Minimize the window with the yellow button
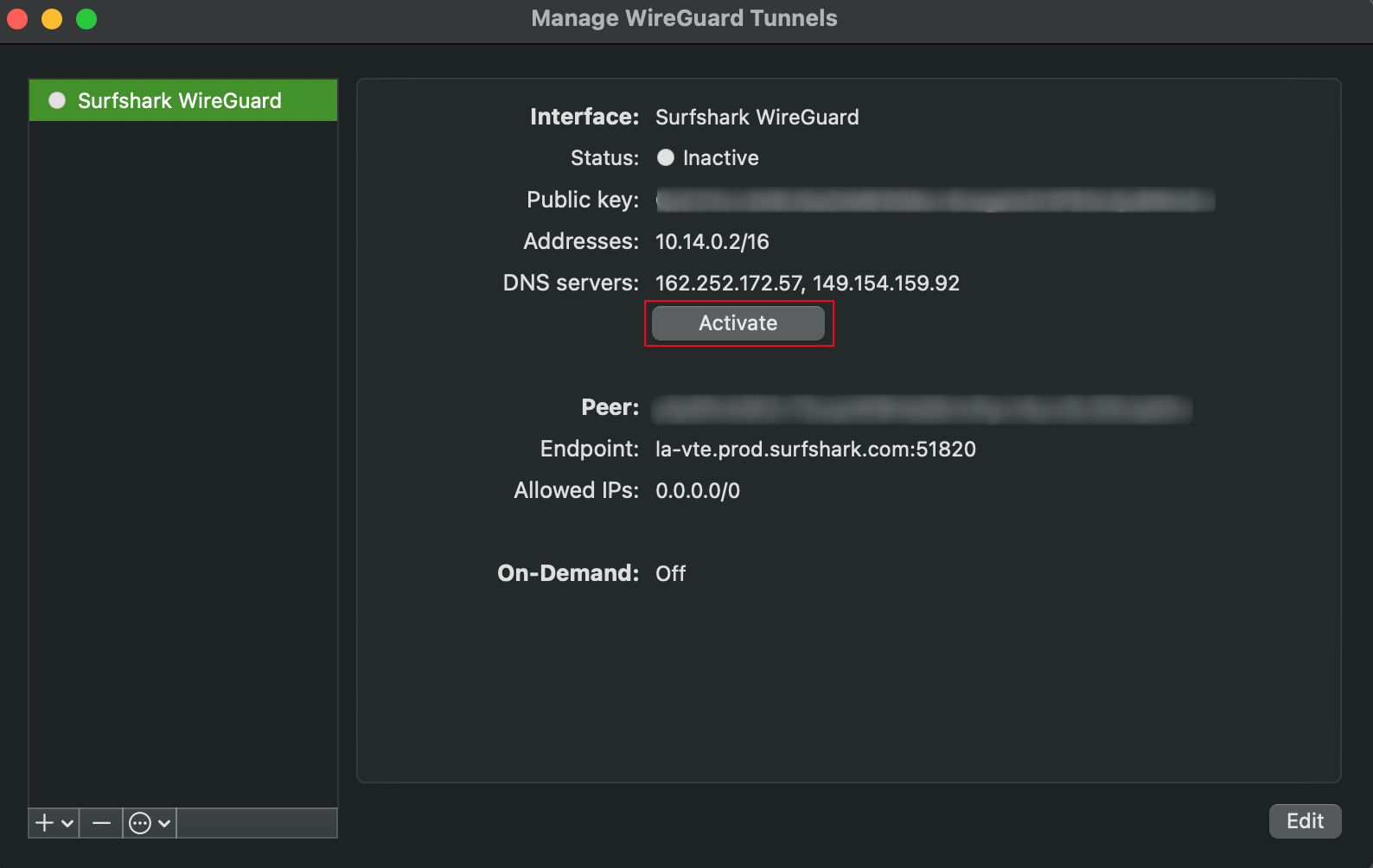The width and height of the screenshot is (1373, 868). tap(52, 18)
